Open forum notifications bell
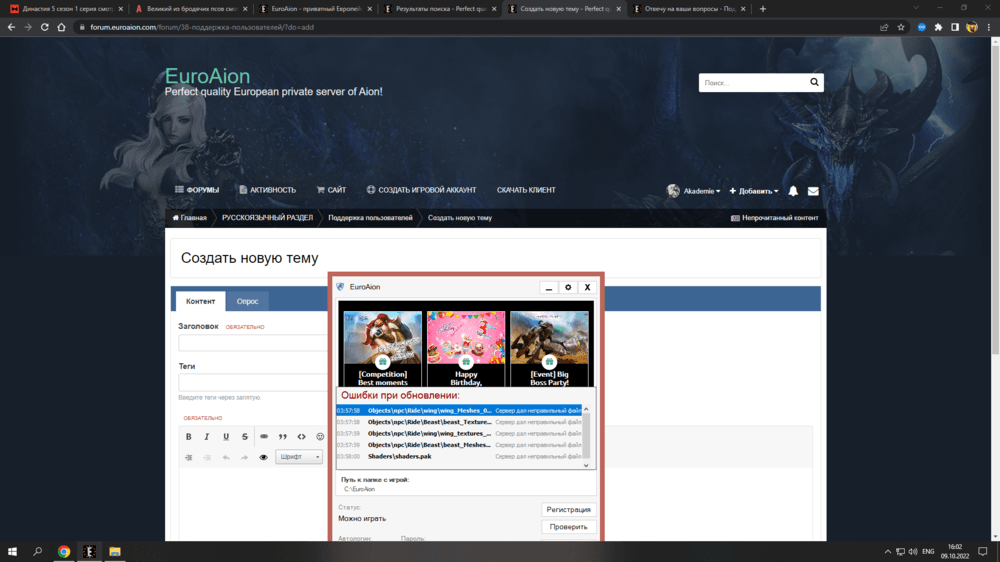Viewport: 1000px width, 562px height. point(793,191)
